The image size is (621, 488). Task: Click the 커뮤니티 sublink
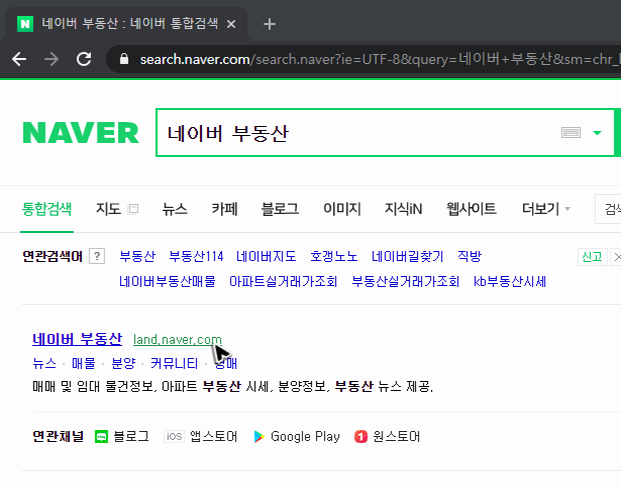click(174, 363)
